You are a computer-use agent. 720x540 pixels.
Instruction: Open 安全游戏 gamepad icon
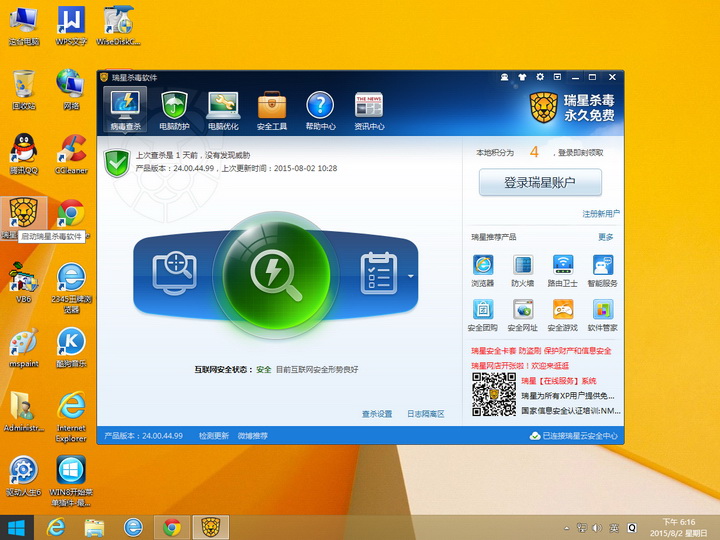(562, 314)
